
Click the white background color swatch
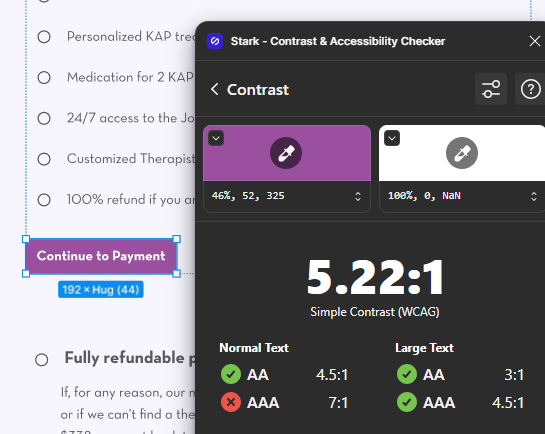[x=462, y=153]
